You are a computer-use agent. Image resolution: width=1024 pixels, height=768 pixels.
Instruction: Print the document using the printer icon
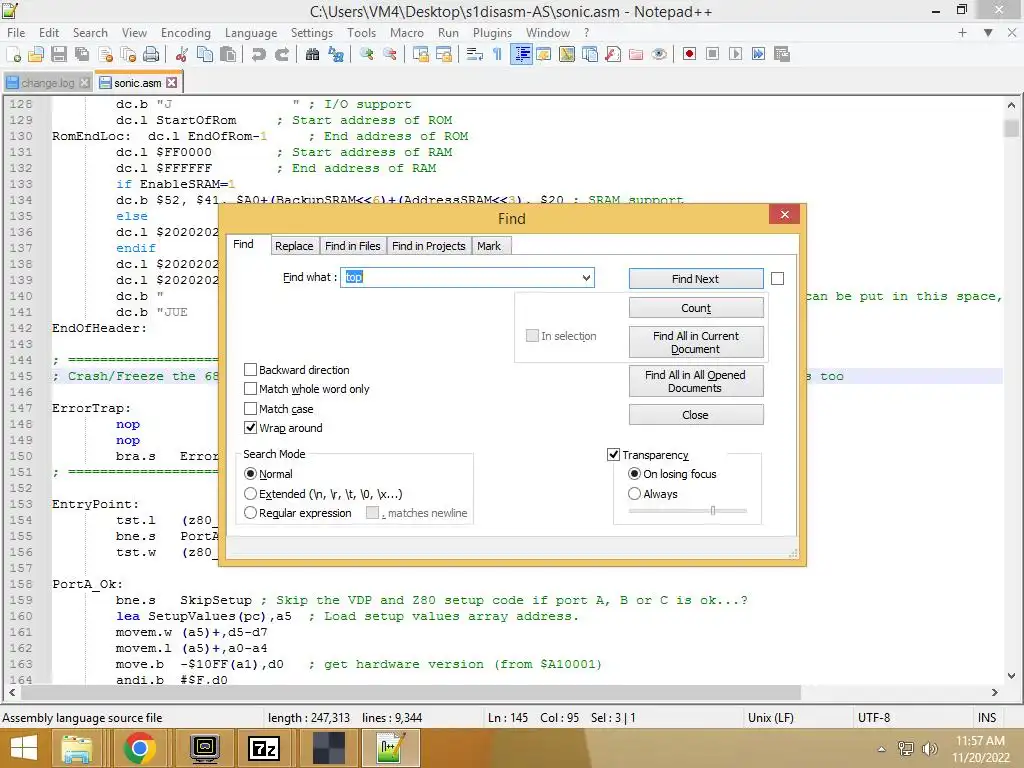point(151,54)
